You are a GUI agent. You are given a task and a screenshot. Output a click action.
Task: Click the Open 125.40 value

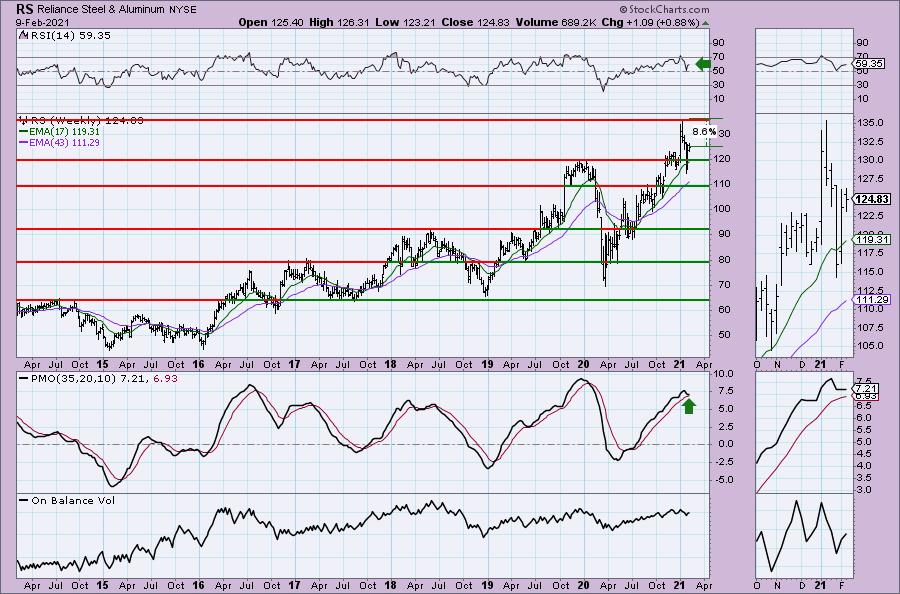[x=270, y=22]
